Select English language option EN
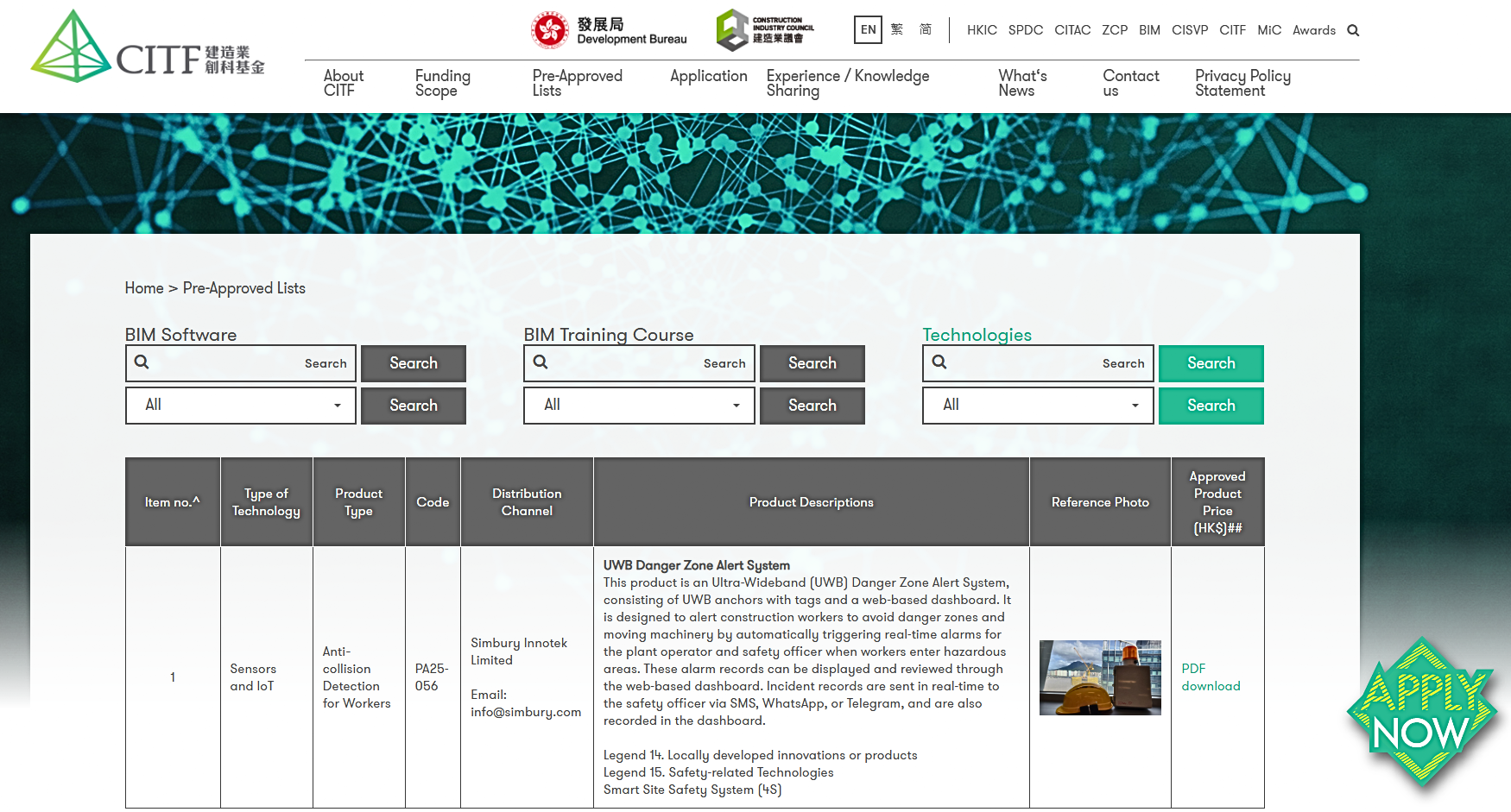 (868, 29)
